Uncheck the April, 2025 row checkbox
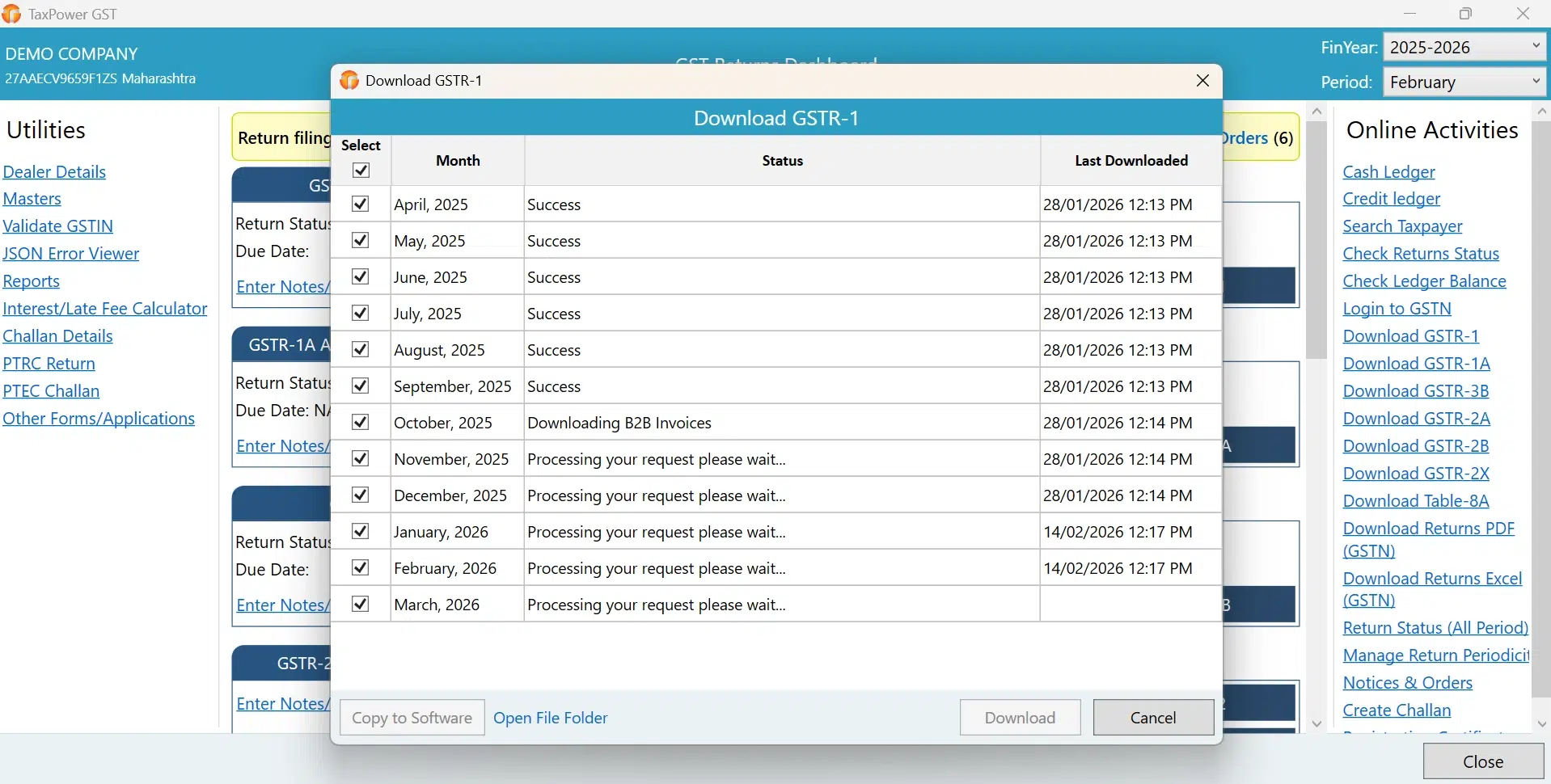 361,204
